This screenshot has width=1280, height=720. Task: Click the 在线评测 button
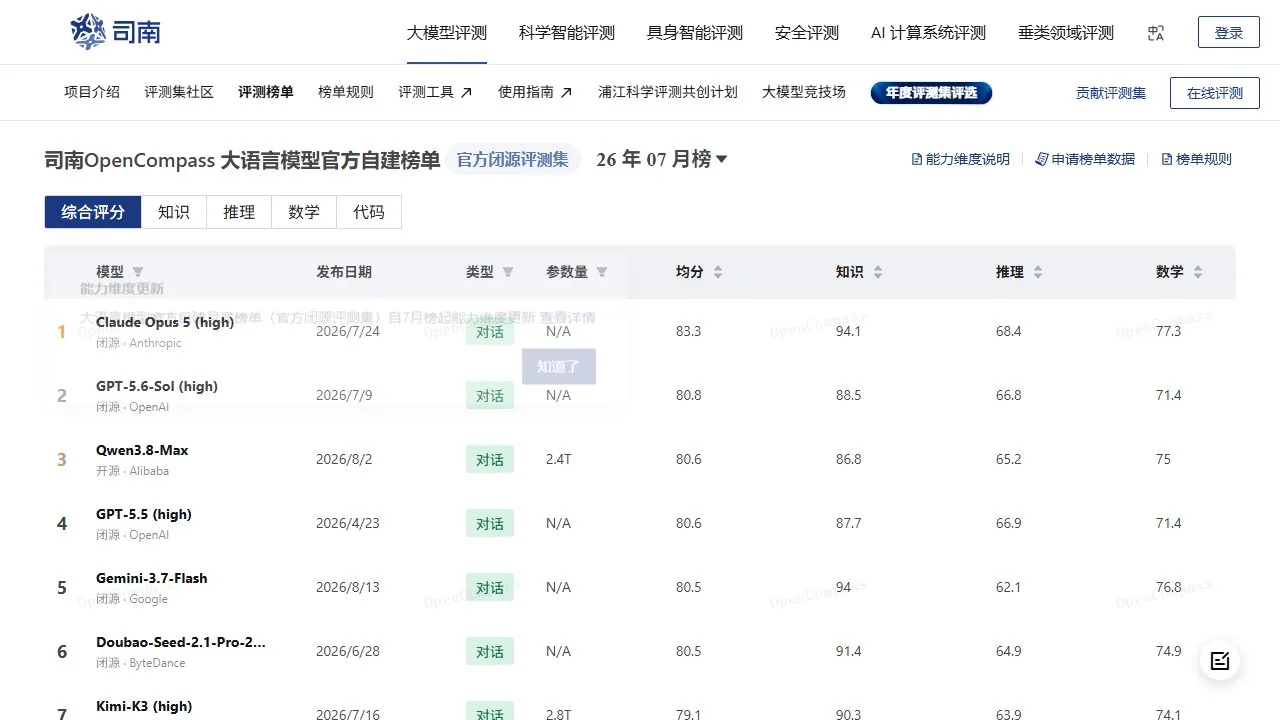click(1215, 93)
